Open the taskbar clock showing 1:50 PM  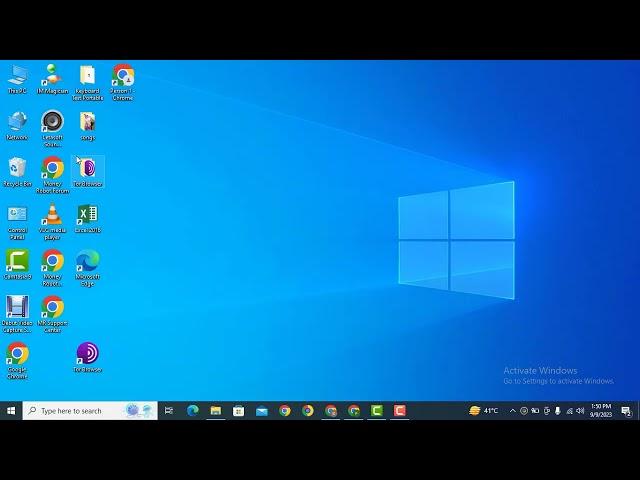click(x=601, y=411)
